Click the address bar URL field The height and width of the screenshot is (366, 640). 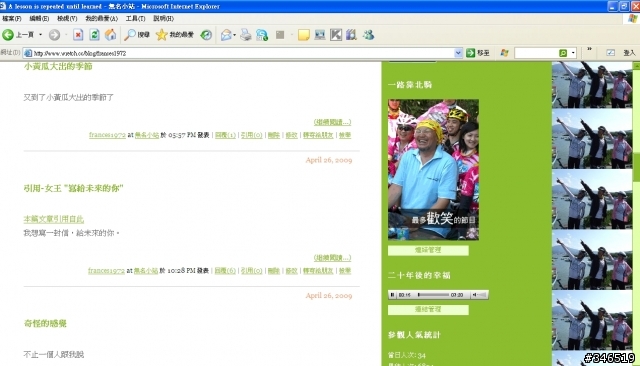point(243,53)
